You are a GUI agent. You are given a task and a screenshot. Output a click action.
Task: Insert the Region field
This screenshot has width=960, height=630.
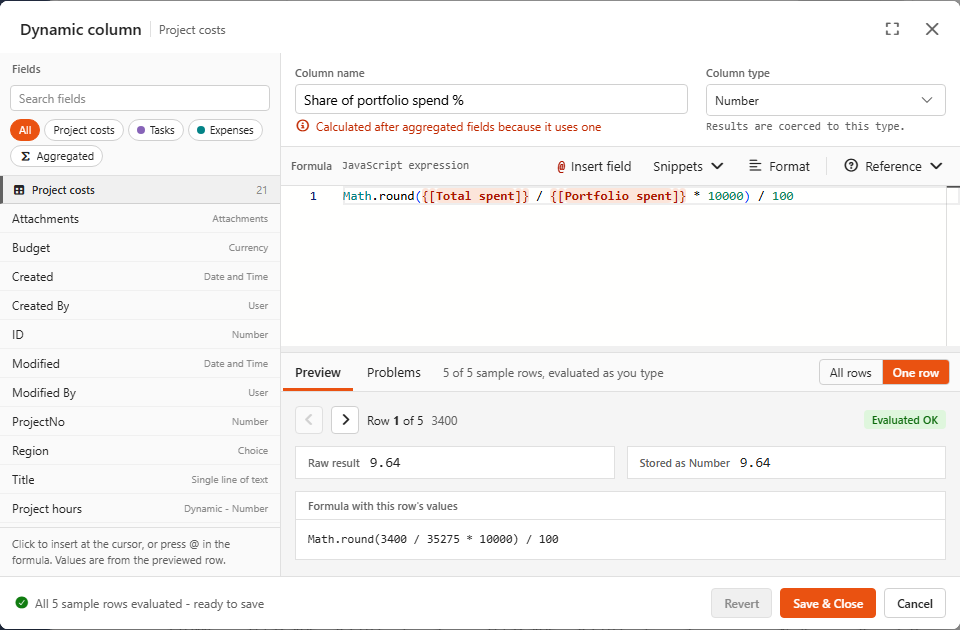tap(140, 450)
